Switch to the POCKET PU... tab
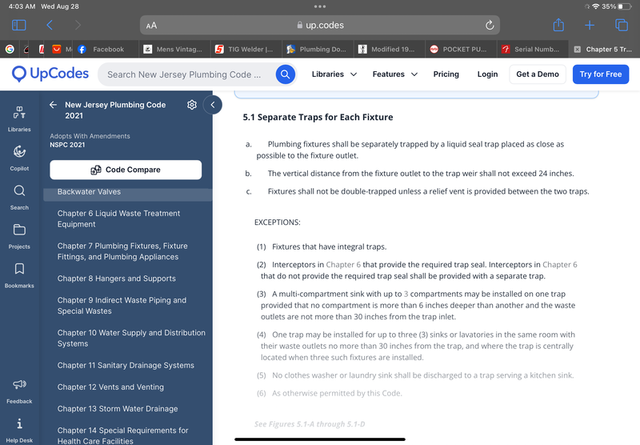Viewport: 640px width, 445px height. 460,49
